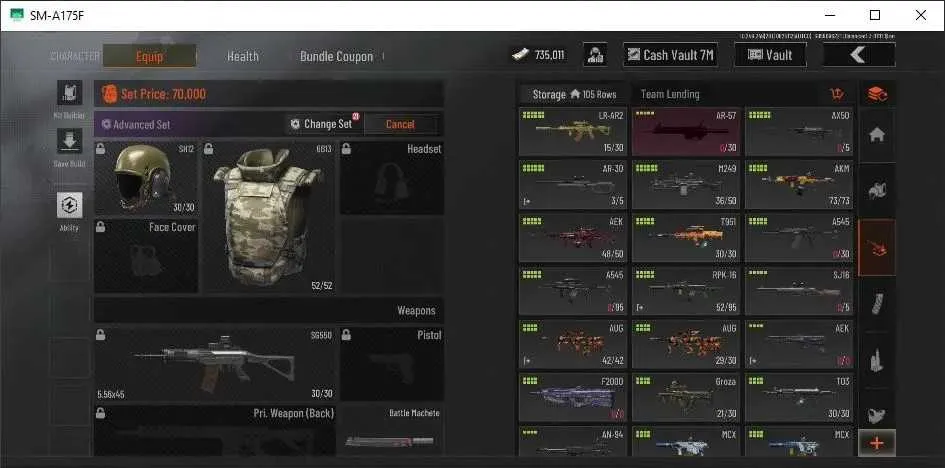Select the equipped SG550 rifle
The height and width of the screenshot is (468, 945).
point(215,364)
